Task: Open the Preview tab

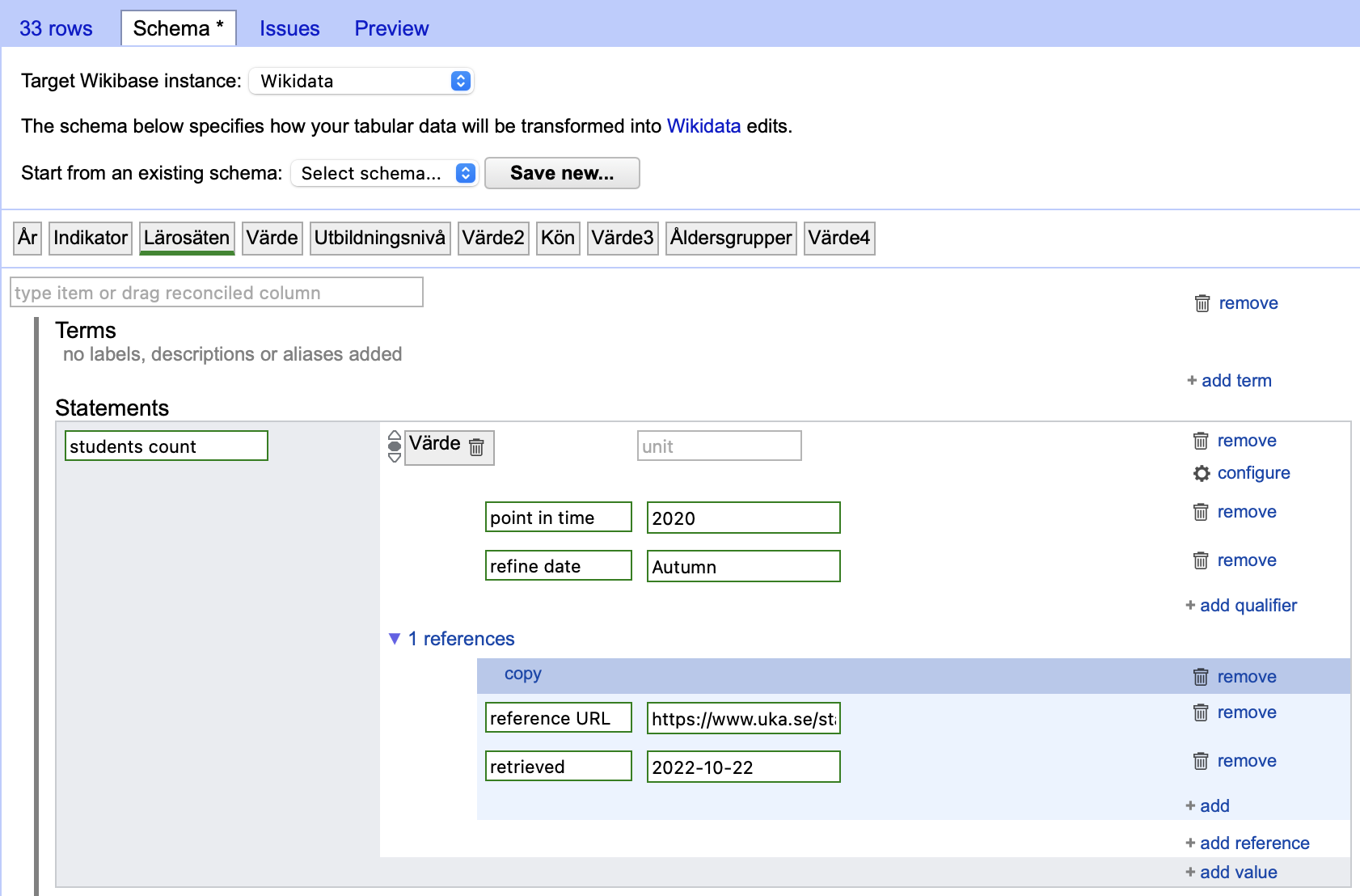Action: tap(391, 28)
